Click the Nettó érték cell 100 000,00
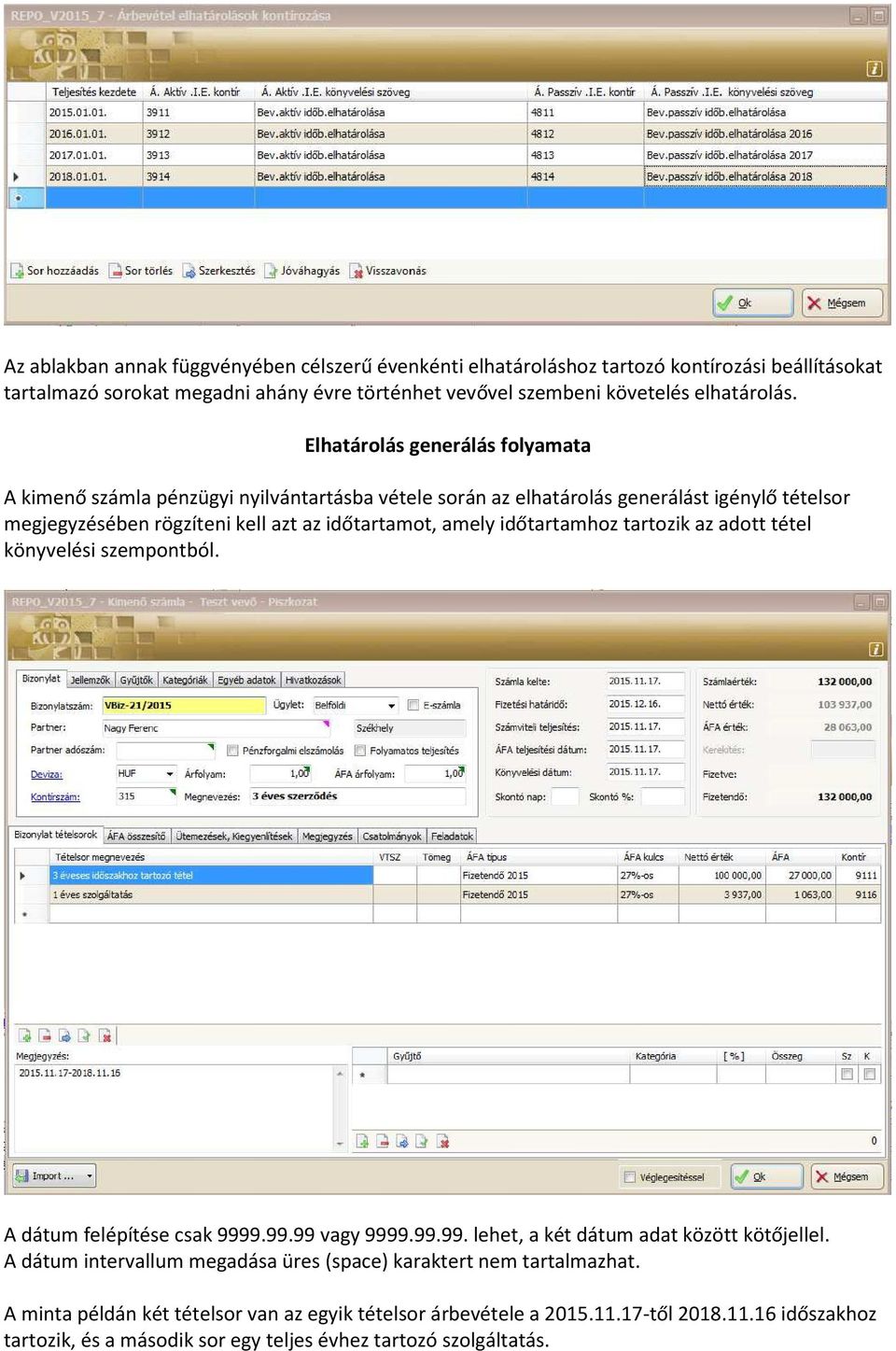 point(722,876)
